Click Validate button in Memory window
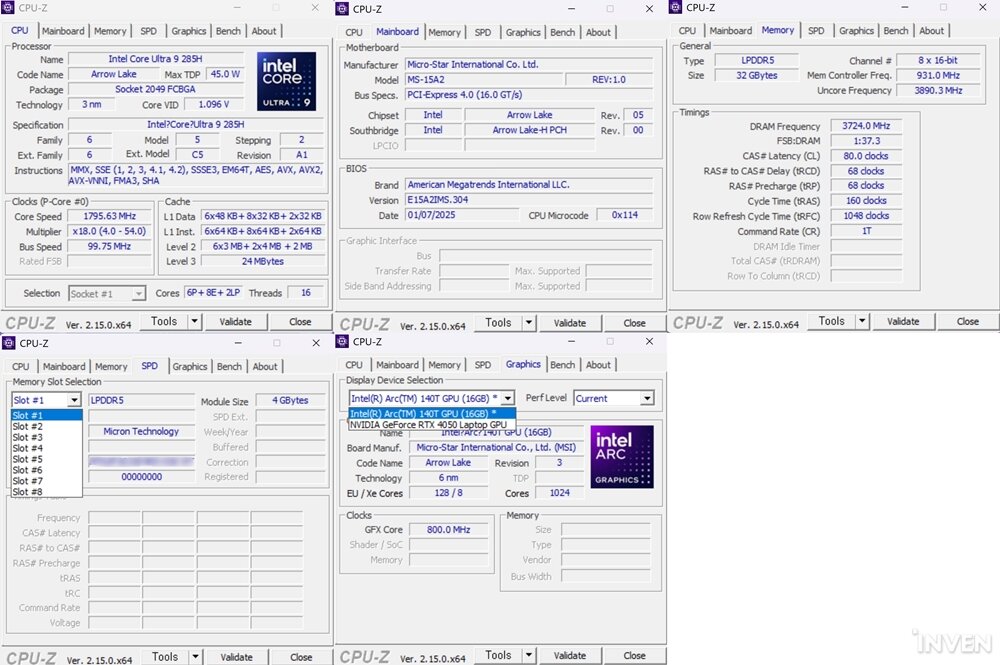Image resolution: width=1000 pixels, height=665 pixels. coord(903,322)
